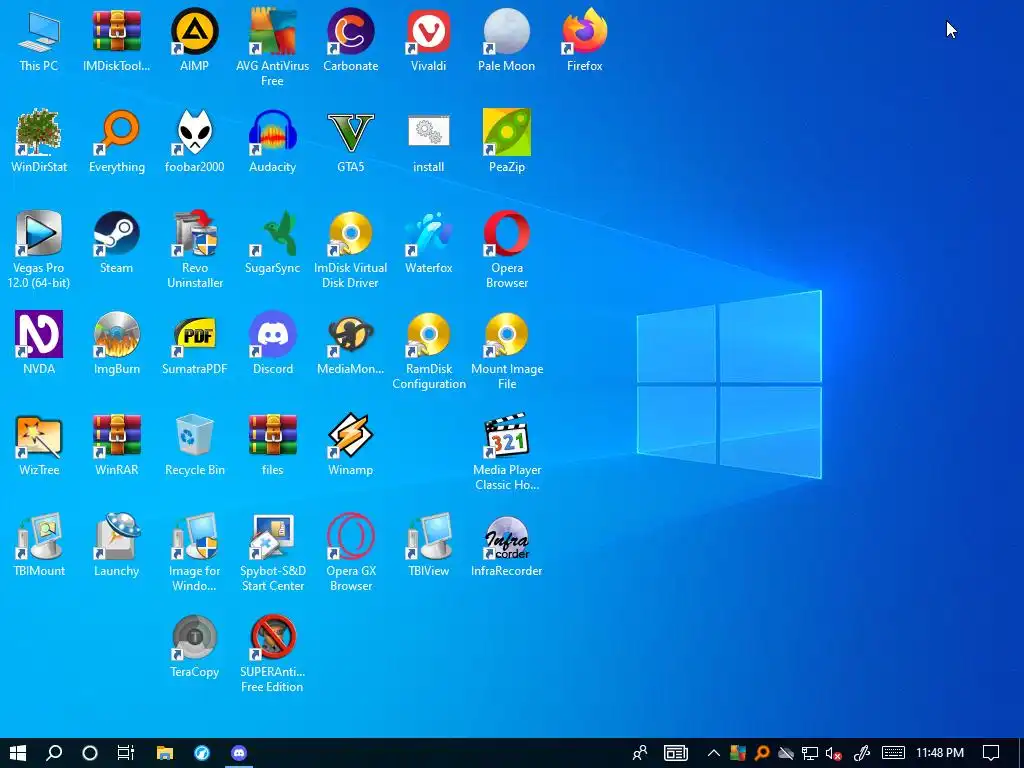The width and height of the screenshot is (1024, 768).
Task: Click the TBIView desktop shortcut
Action: pyautogui.click(x=428, y=546)
